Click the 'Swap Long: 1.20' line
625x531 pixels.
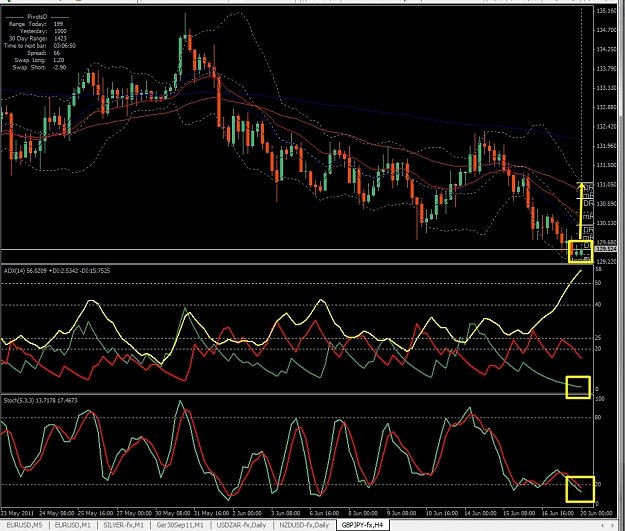pyautogui.click(x=39, y=60)
